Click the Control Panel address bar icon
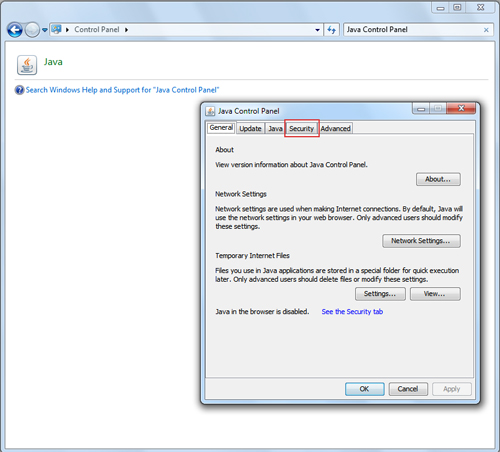This screenshot has height=452, width=500. (56, 29)
